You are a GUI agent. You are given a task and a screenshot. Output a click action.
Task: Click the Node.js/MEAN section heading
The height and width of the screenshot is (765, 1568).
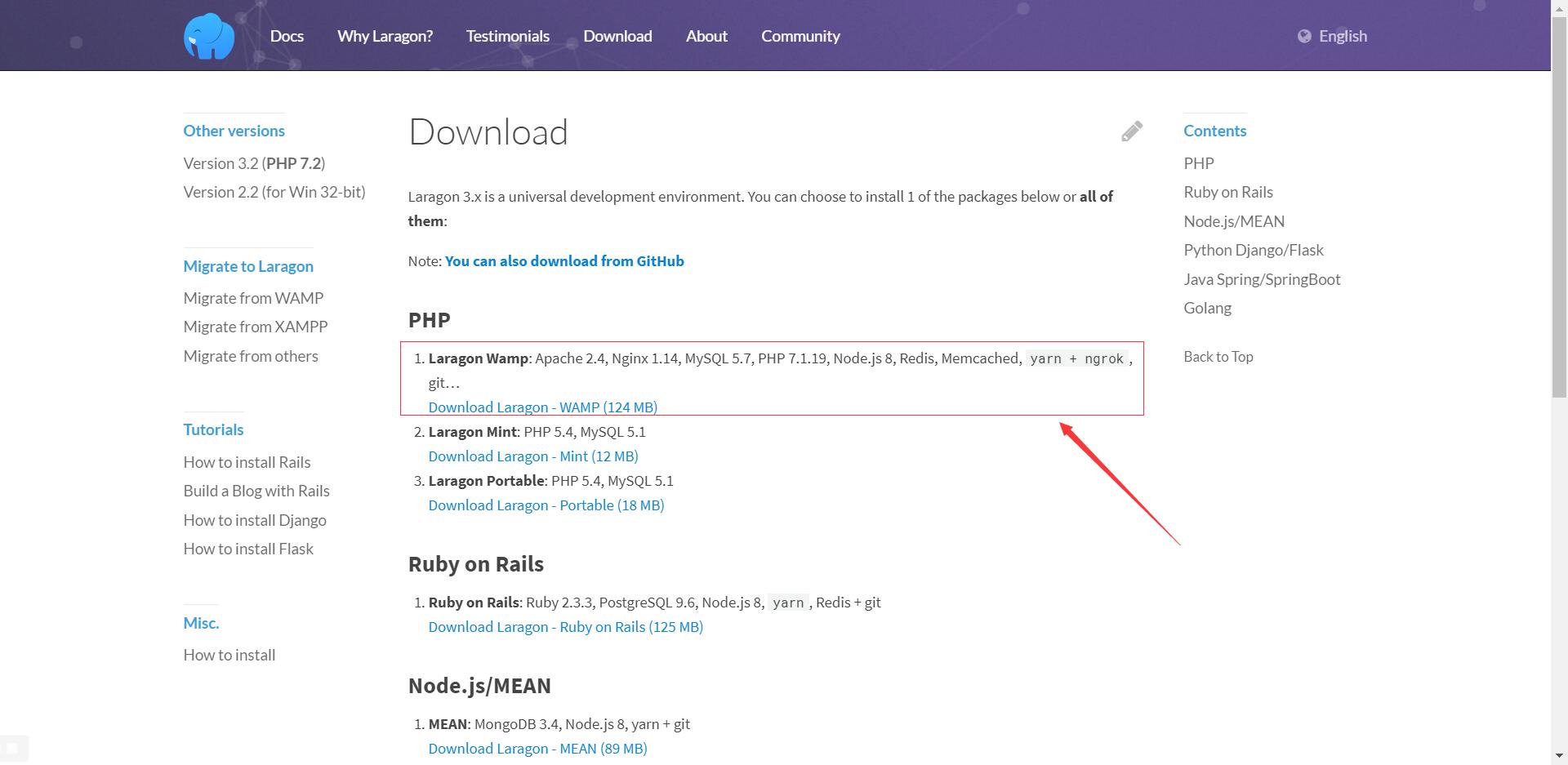tap(480, 686)
